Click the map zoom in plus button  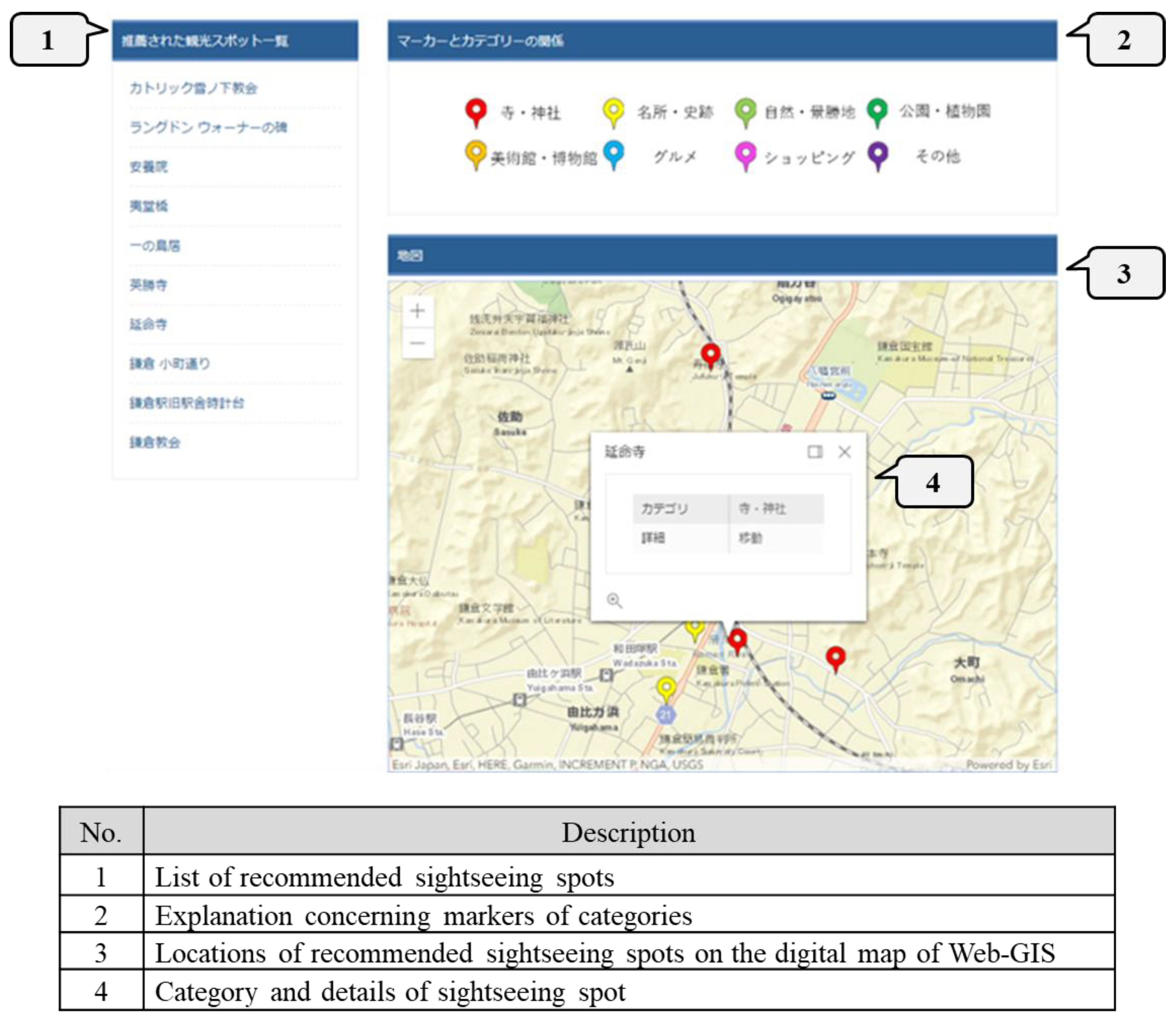click(x=417, y=311)
